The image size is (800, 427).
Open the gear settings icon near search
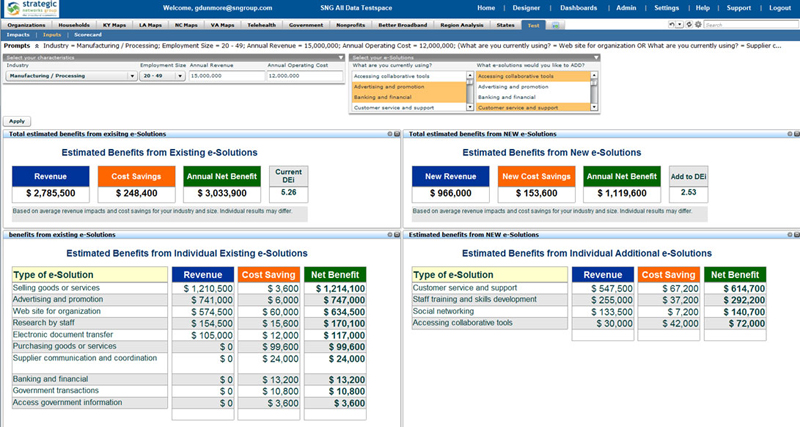pyautogui.click(x=697, y=24)
